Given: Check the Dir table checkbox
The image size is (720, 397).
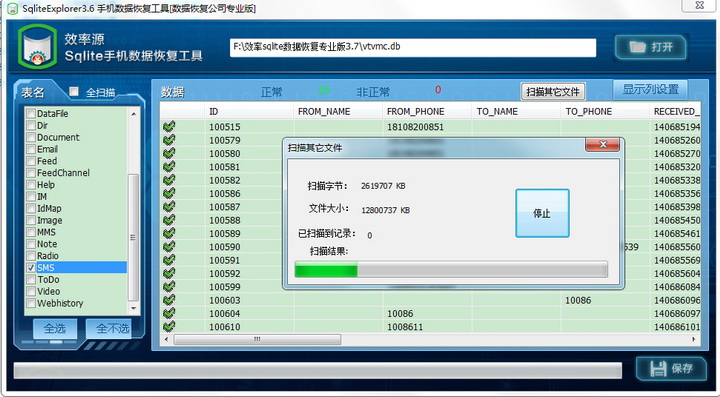Looking at the screenshot, I should click(31, 125).
